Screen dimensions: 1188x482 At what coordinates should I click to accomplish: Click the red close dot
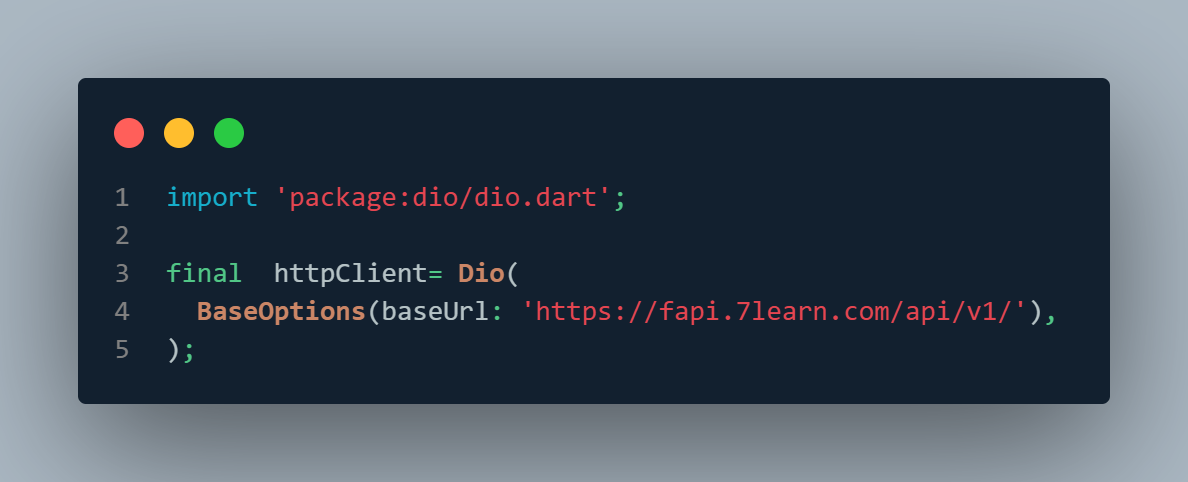point(129,133)
